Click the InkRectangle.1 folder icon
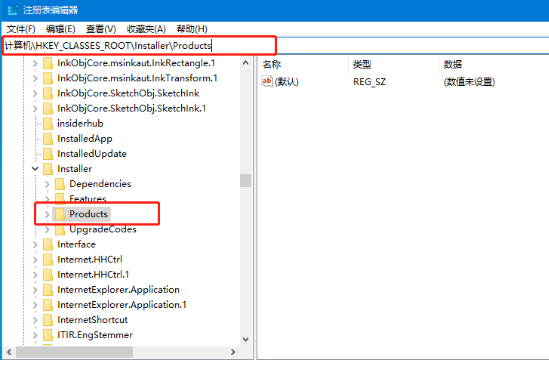 coord(48,63)
